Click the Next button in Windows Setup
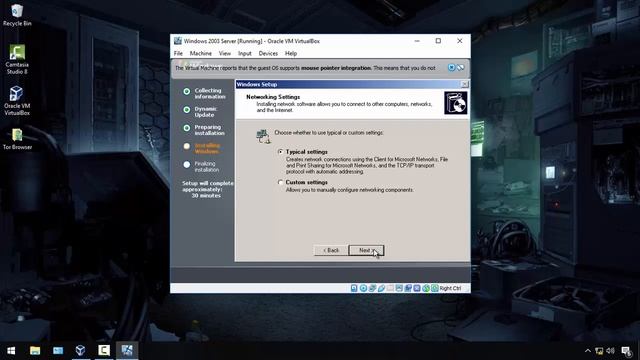Viewport: 640px width, 360px height. (366, 250)
